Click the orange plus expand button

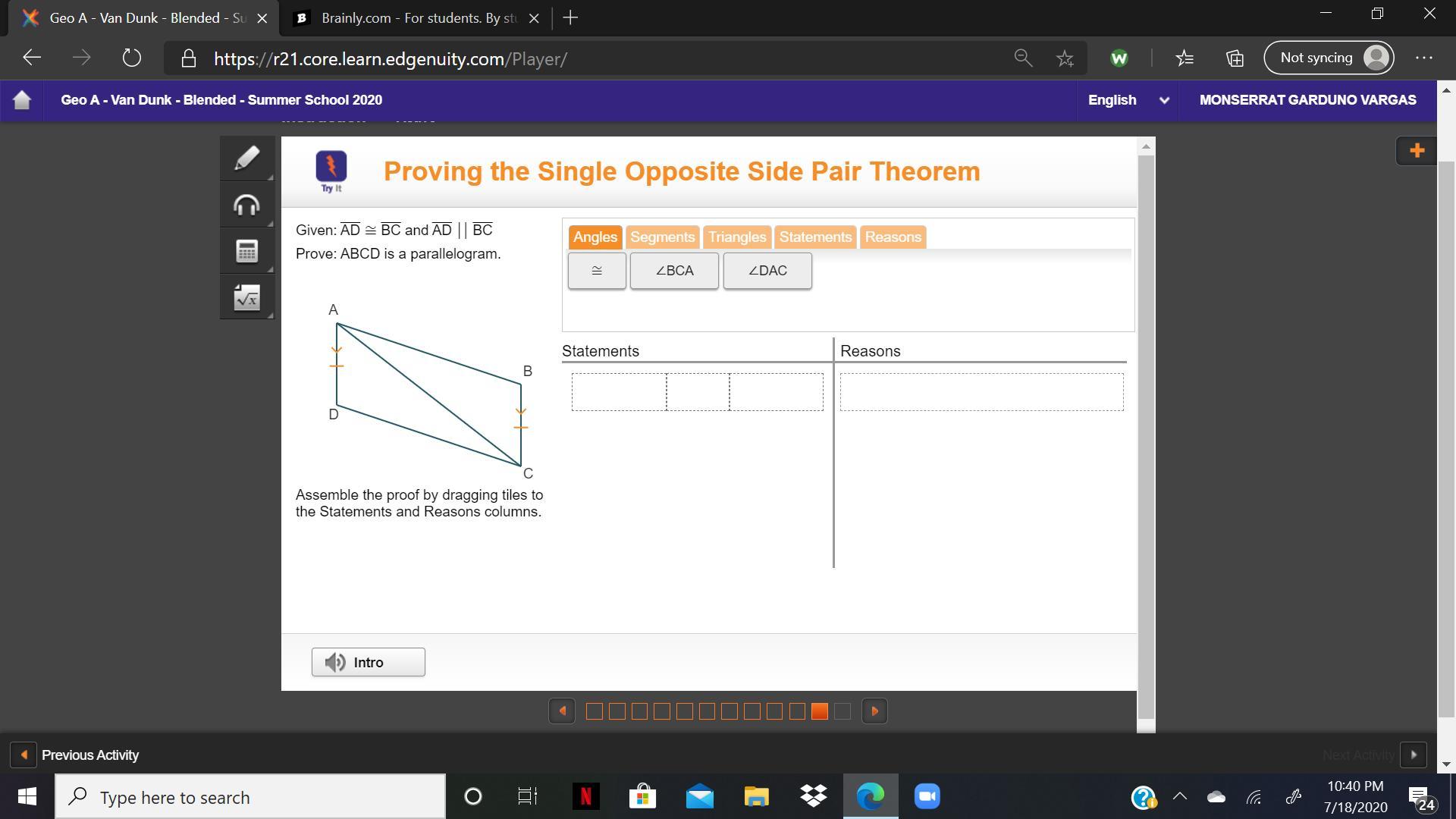pyautogui.click(x=1416, y=151)
